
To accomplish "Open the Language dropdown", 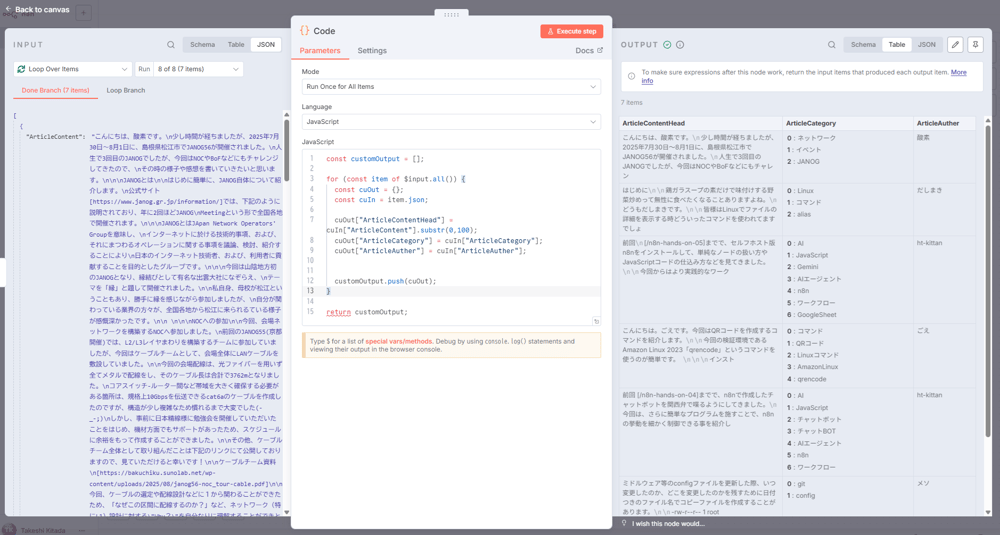I will (x=451, y=122).
